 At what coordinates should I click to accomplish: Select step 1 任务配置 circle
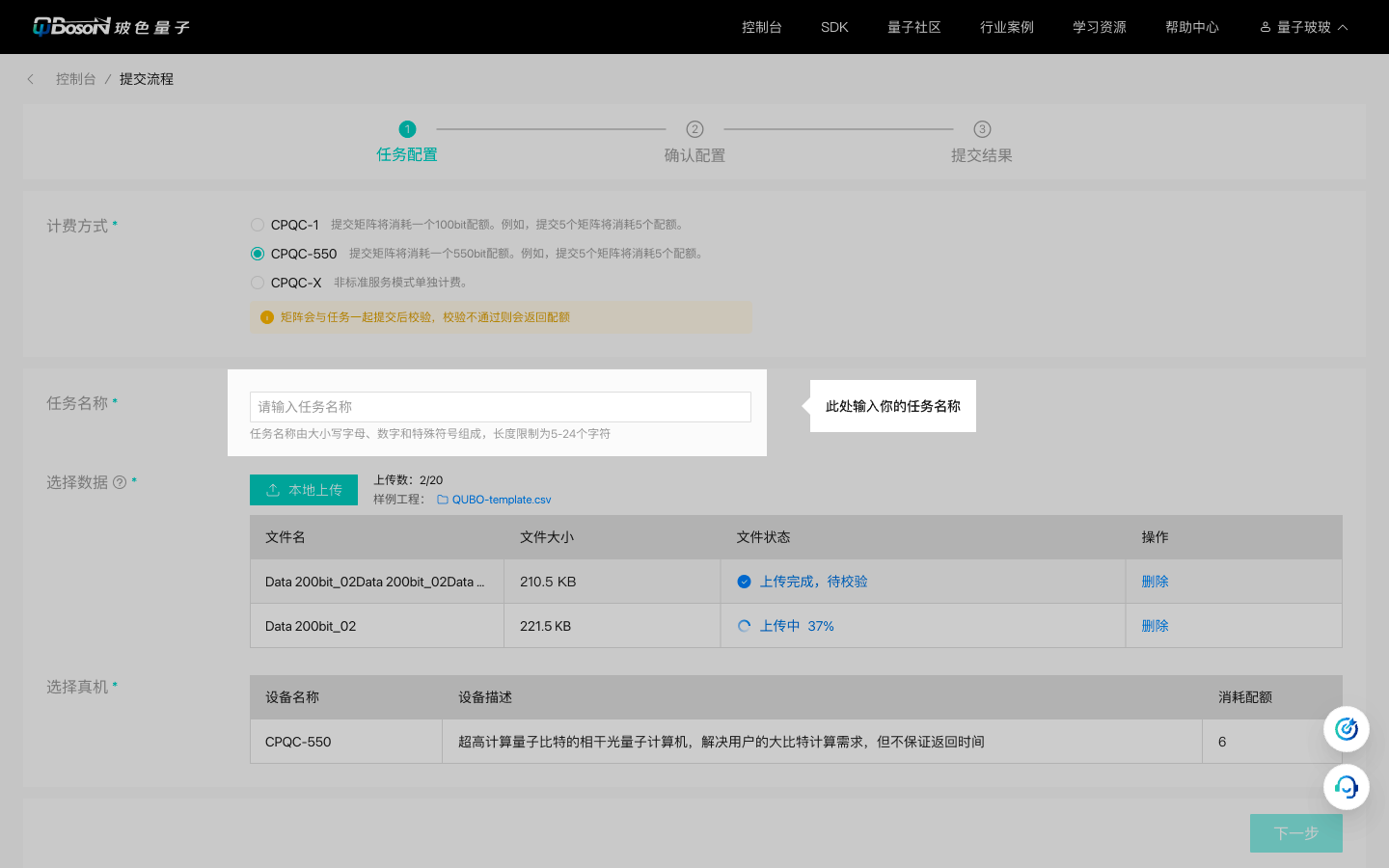tap(407, 129)
